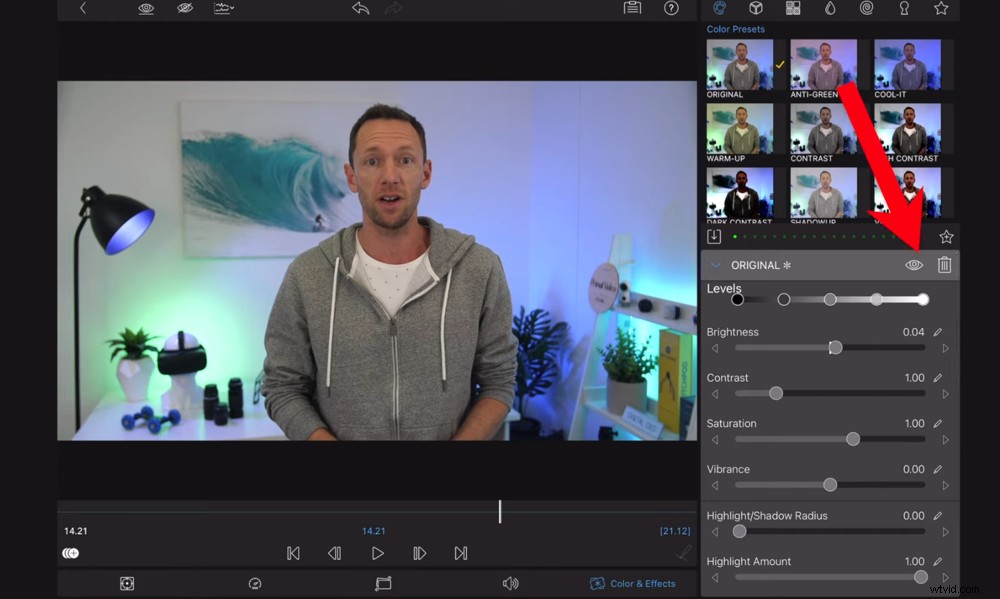Click the Saturation slider handle
1000x599 pixels.
pyautogui.click(x=852, y=438)
